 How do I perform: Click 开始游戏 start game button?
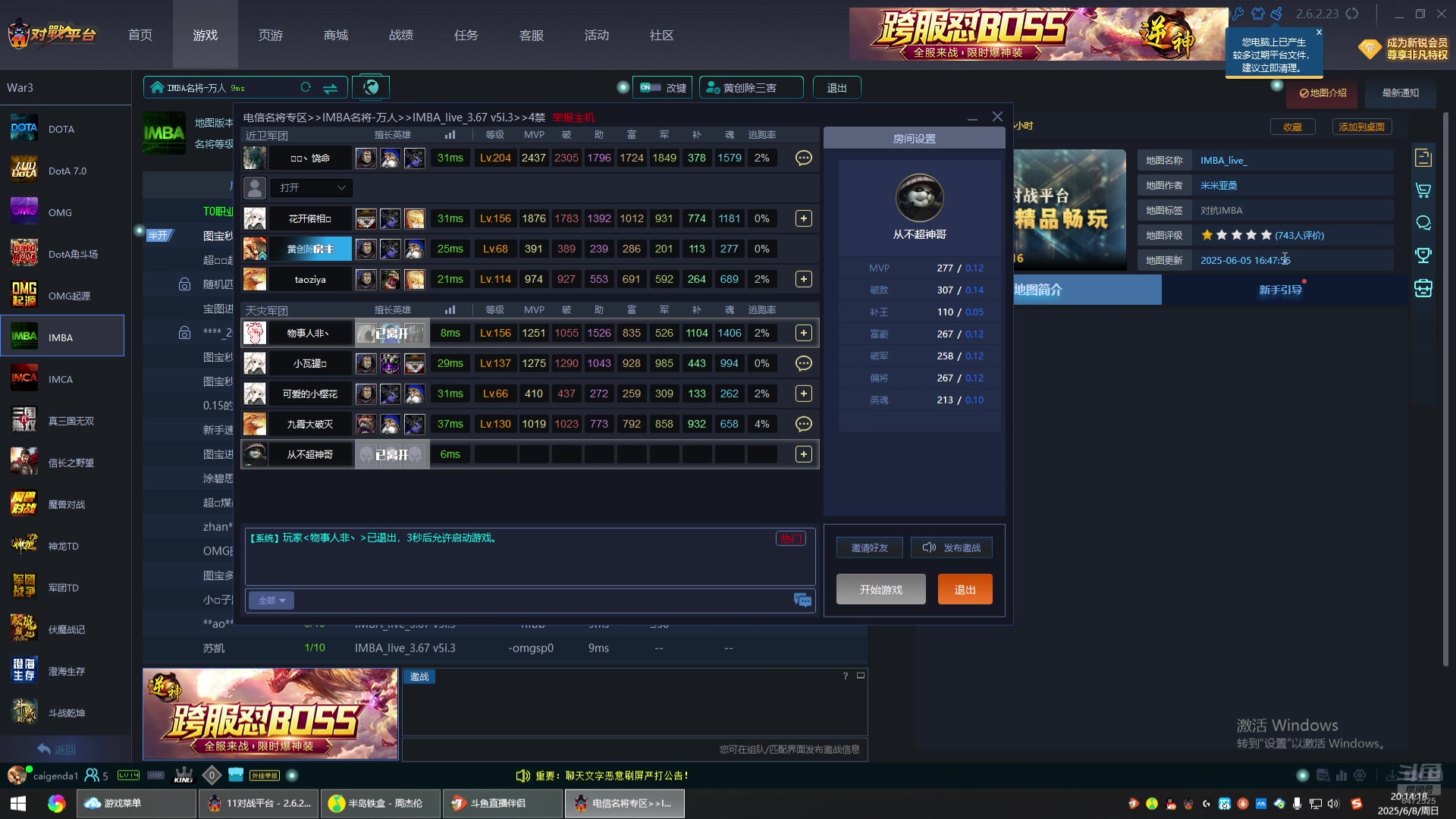[x=881, y=589]
